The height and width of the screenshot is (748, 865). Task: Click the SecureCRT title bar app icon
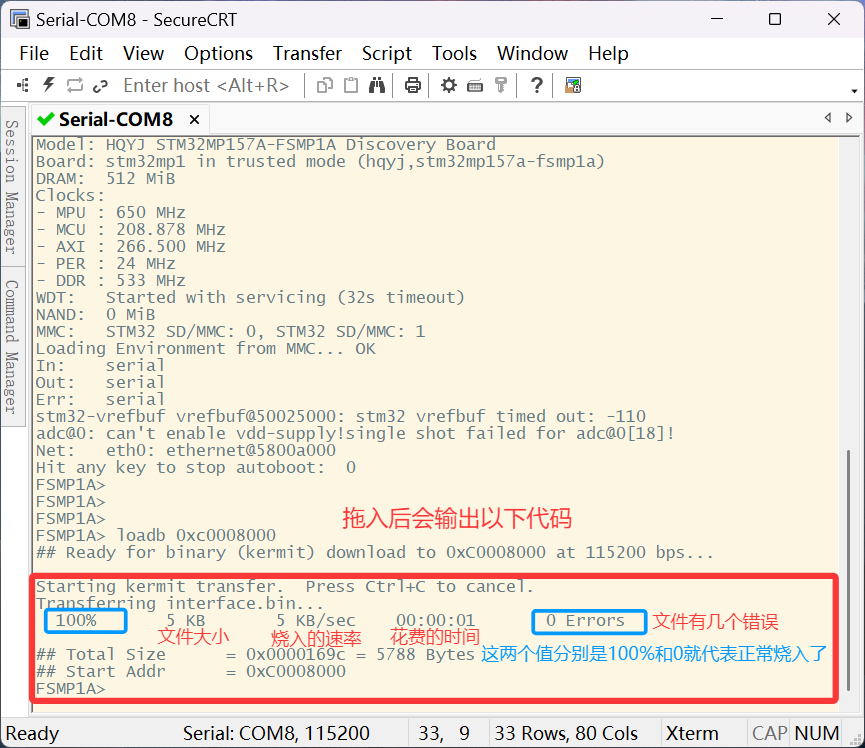coord(20,19)
